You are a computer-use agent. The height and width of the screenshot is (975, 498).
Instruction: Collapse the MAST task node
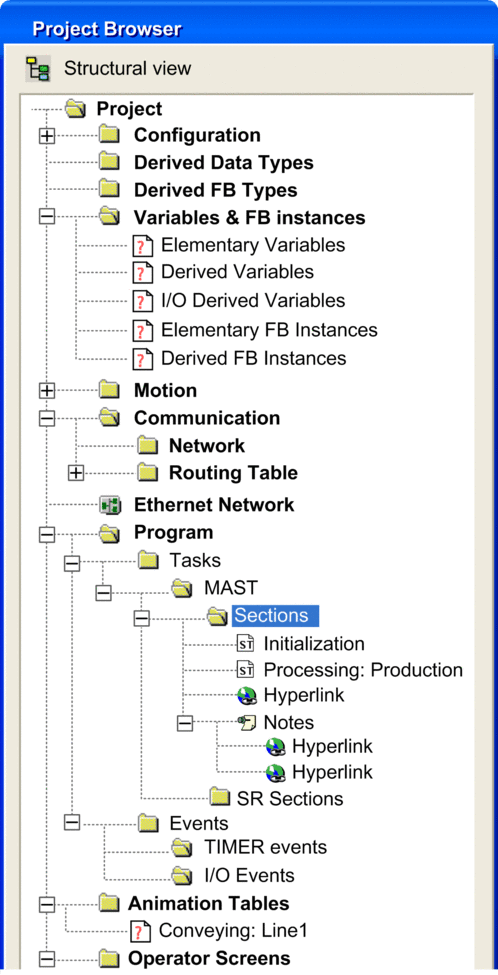103,593
